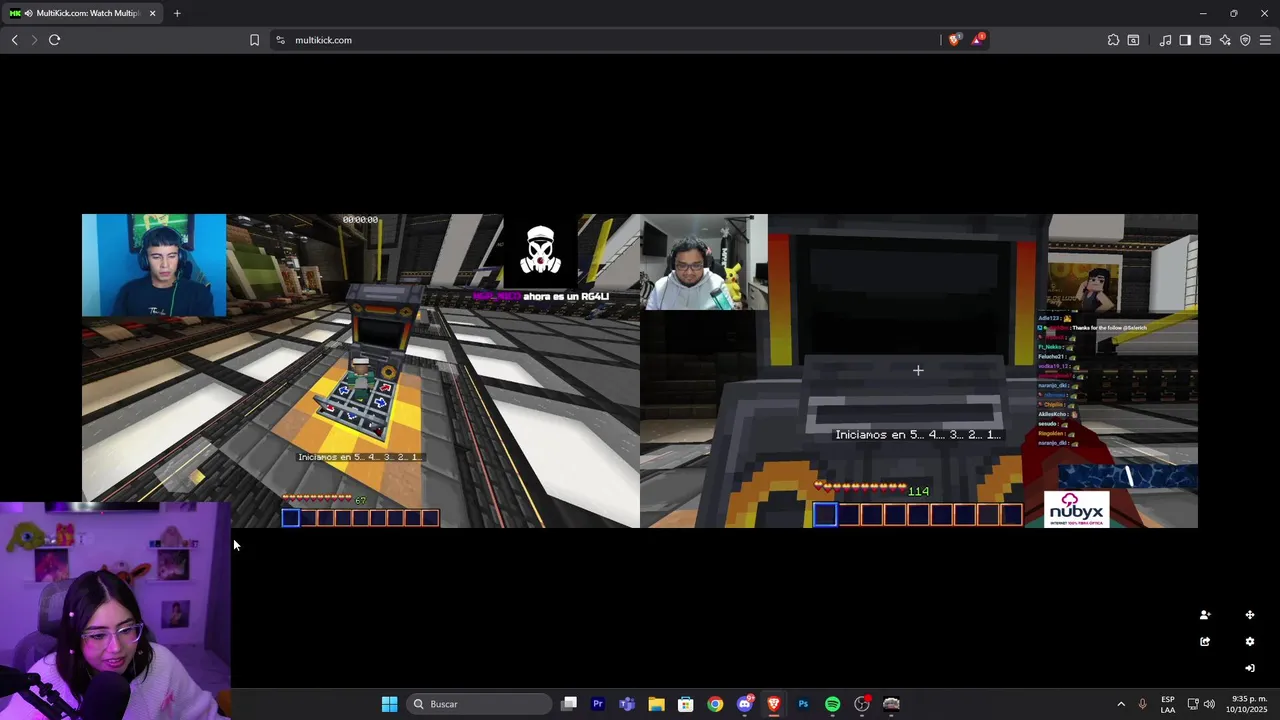The image size is (1280, 720).
Task: Switch the ESP LAA keyboard language
Action: pyautogui.click(x=1168, y=704)
